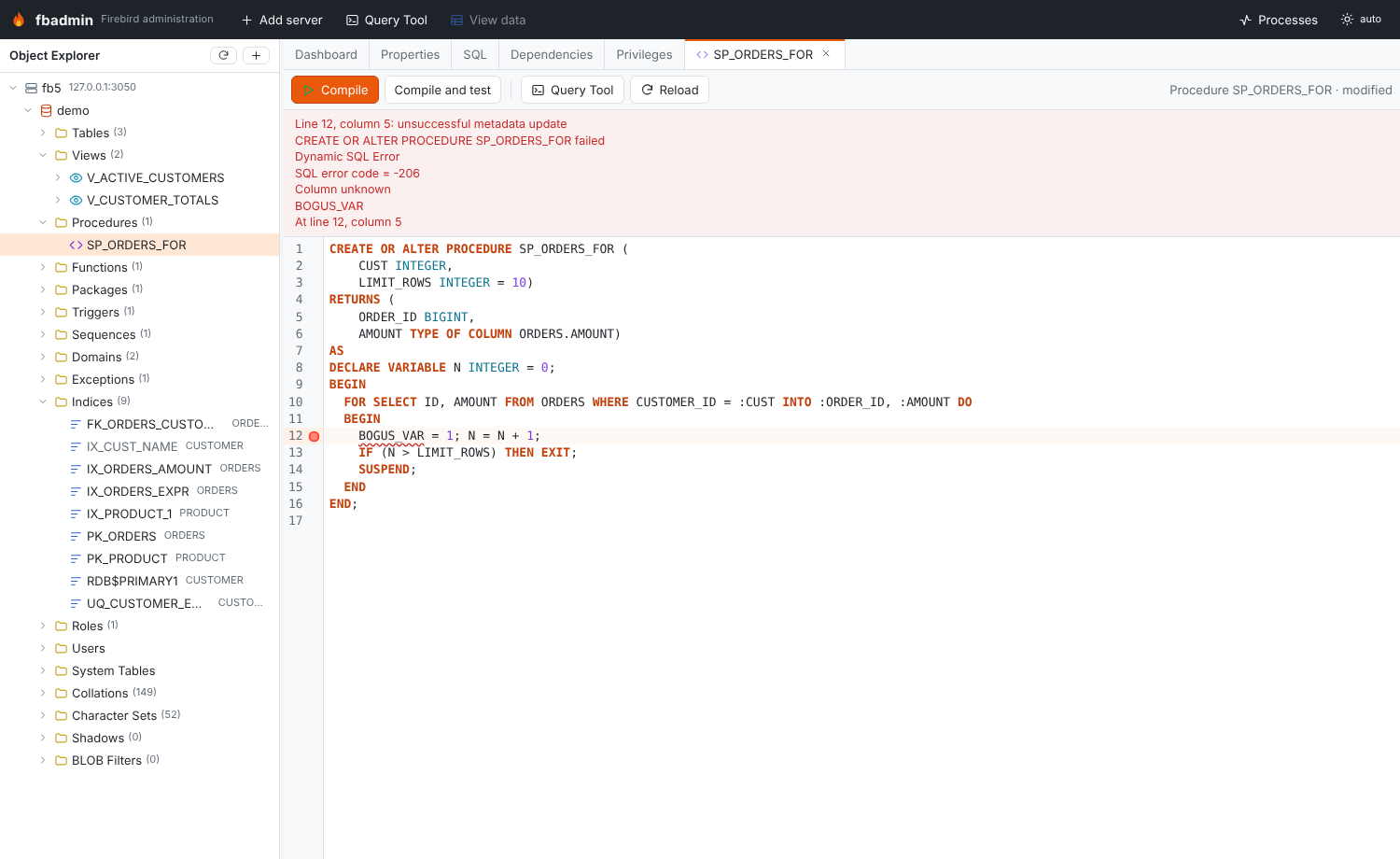Expand the Character Sets folder
Viewport: 1400px width, 859px height.
pos(43,715)
